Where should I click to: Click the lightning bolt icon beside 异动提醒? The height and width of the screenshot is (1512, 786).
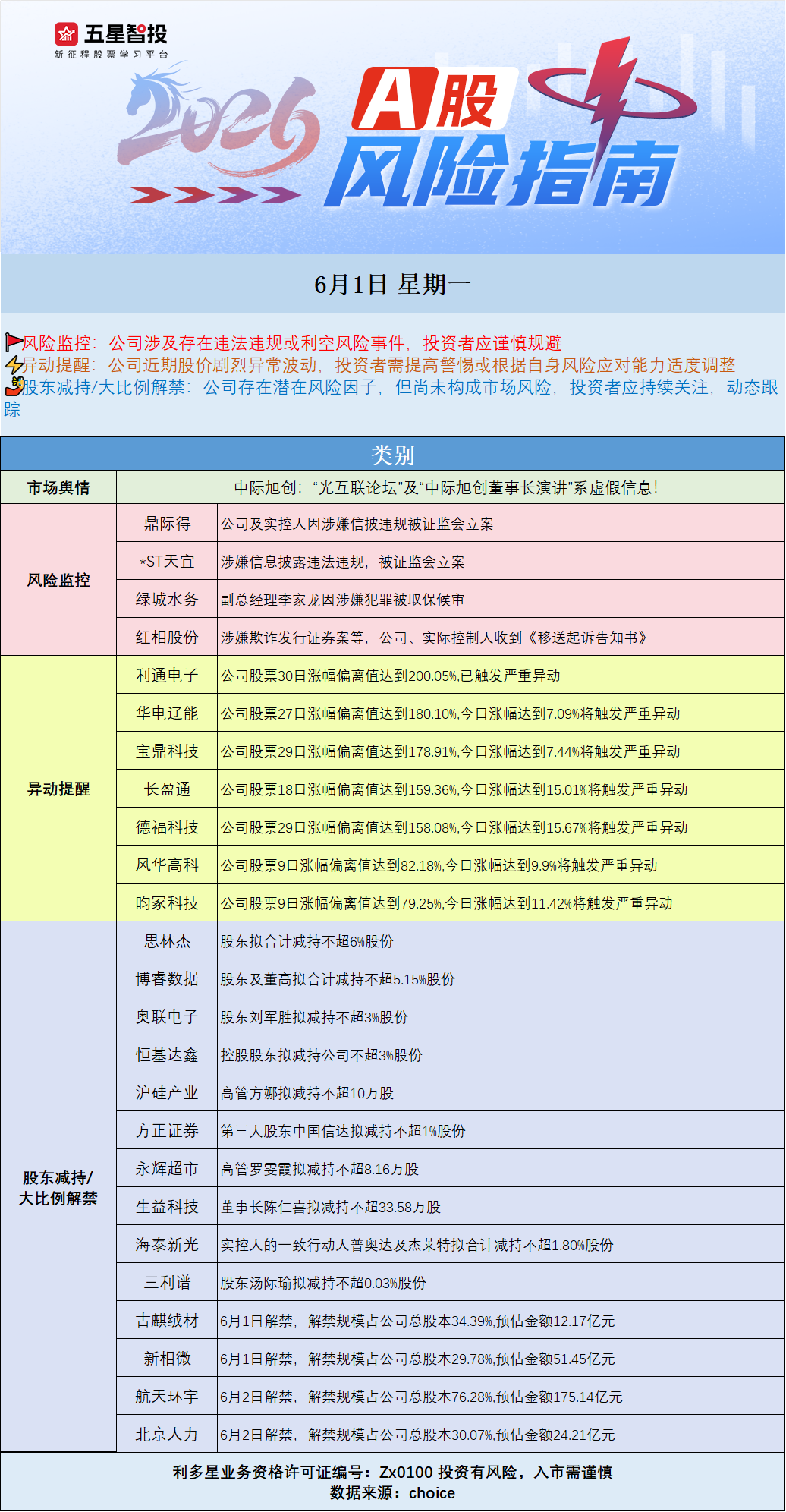coord(14,365)
